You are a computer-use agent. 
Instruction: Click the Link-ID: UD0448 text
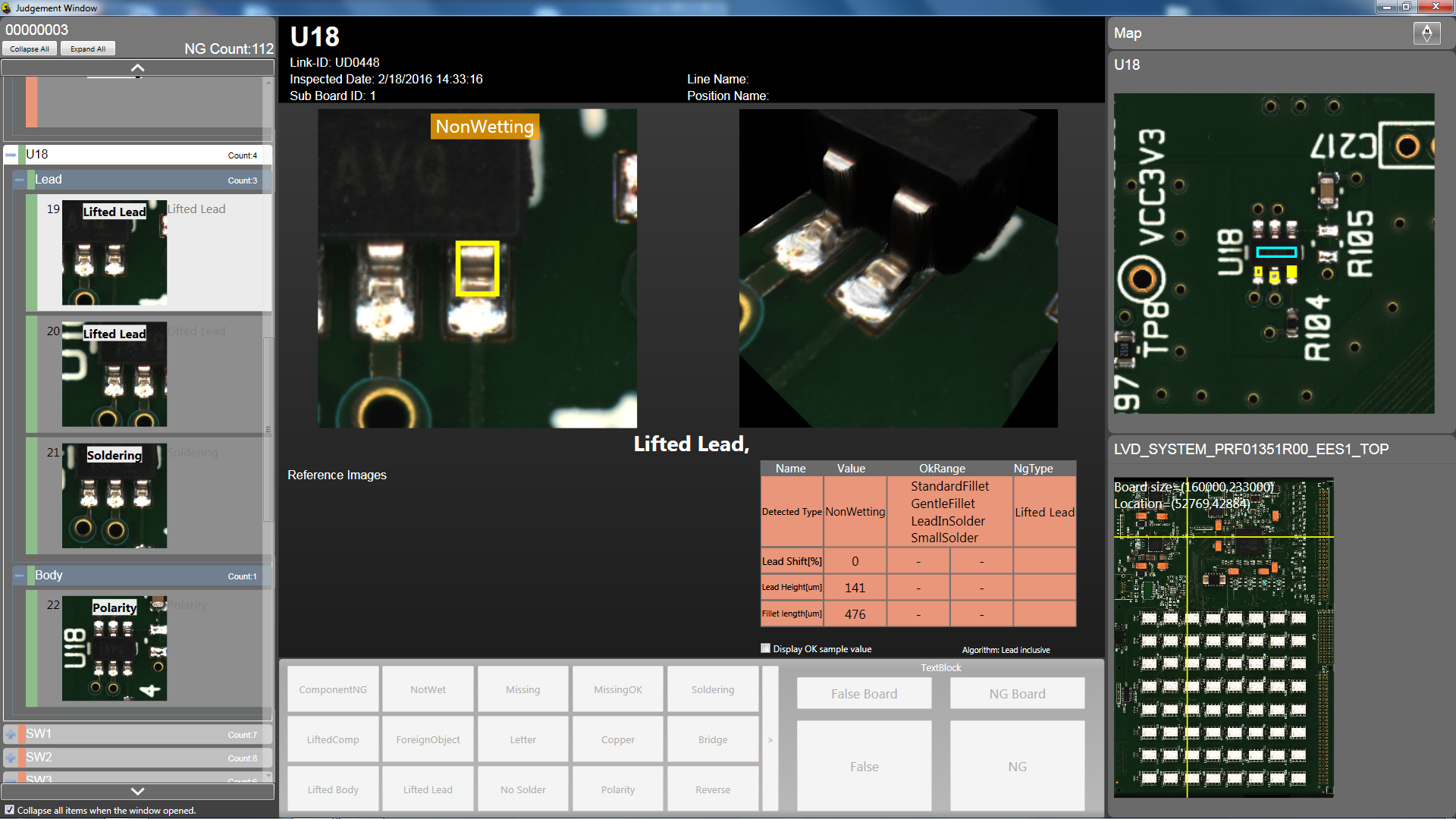[x=334, y=62]
